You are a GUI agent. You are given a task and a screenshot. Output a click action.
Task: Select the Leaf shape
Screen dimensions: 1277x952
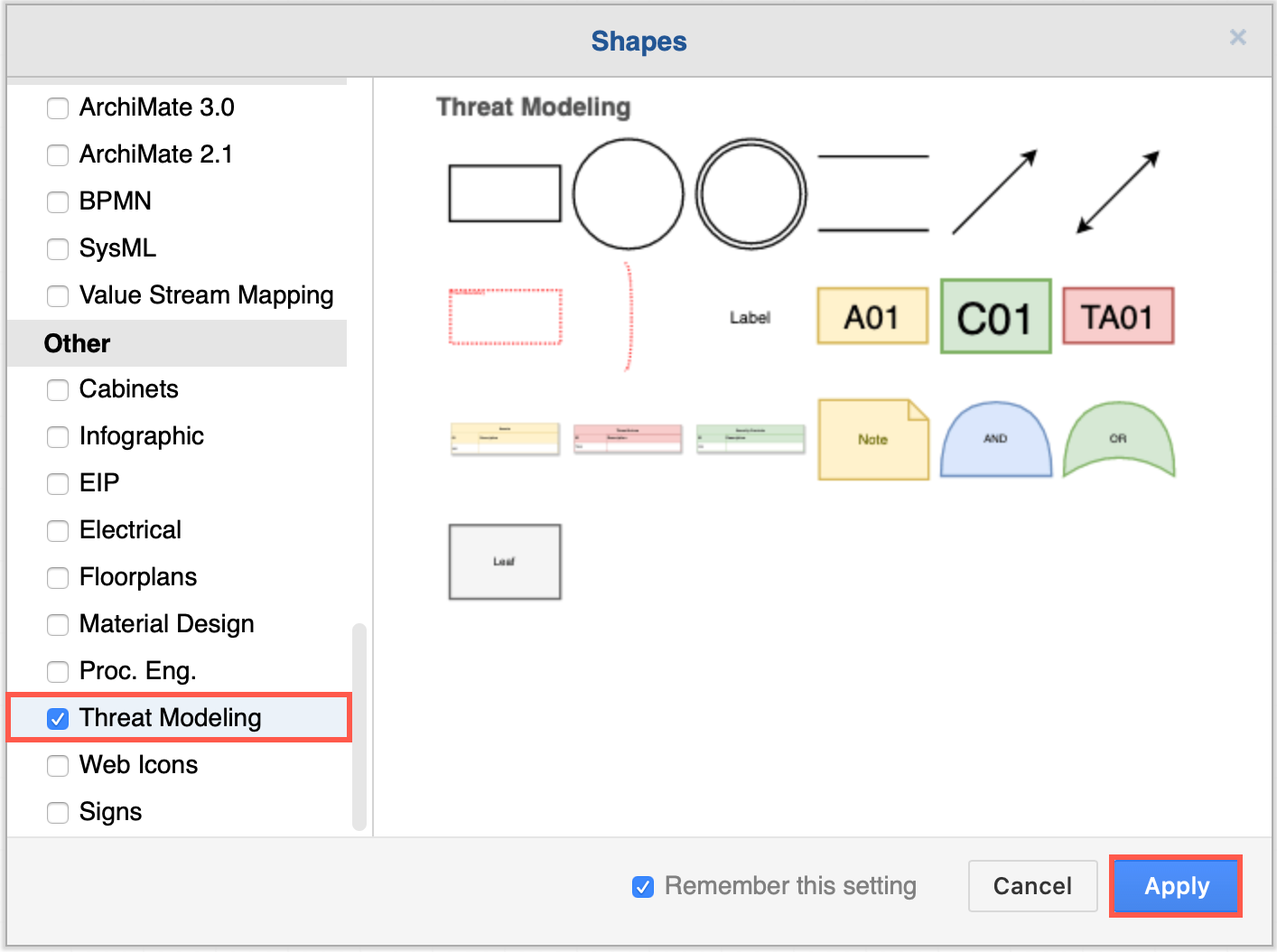coord(504,561)
